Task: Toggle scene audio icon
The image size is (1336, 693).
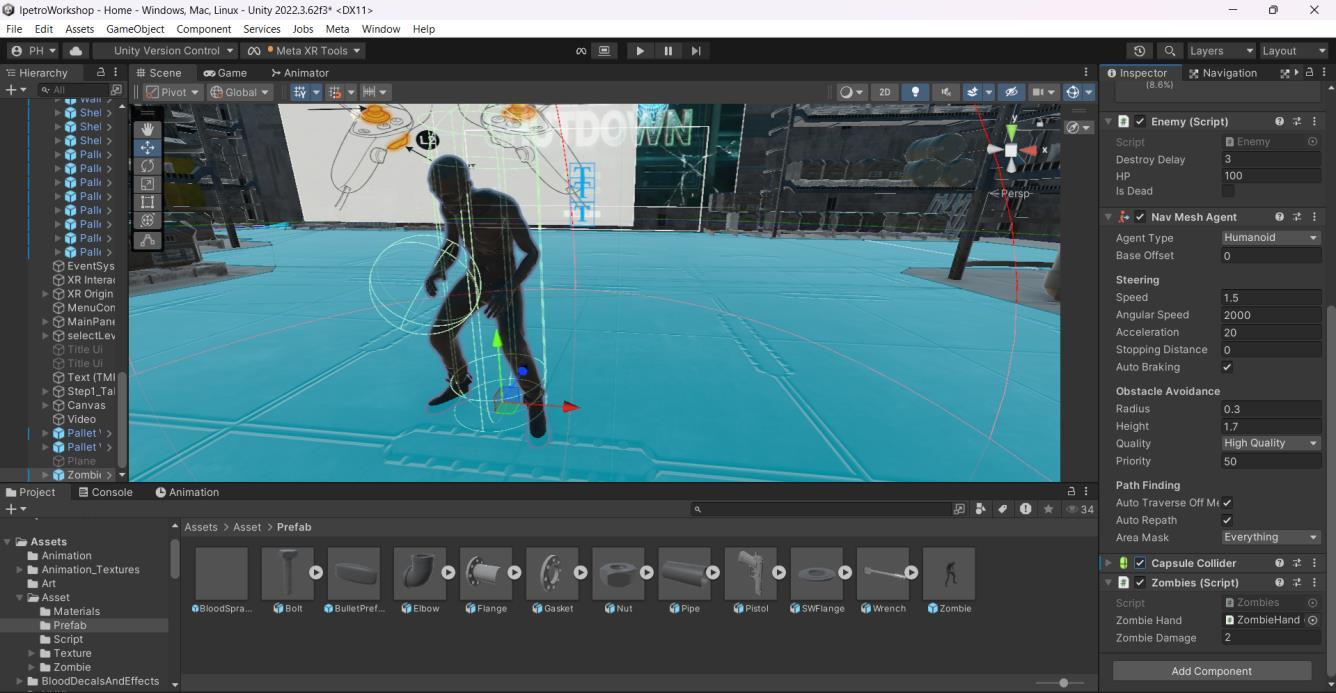Action: [x=946, y=92]
